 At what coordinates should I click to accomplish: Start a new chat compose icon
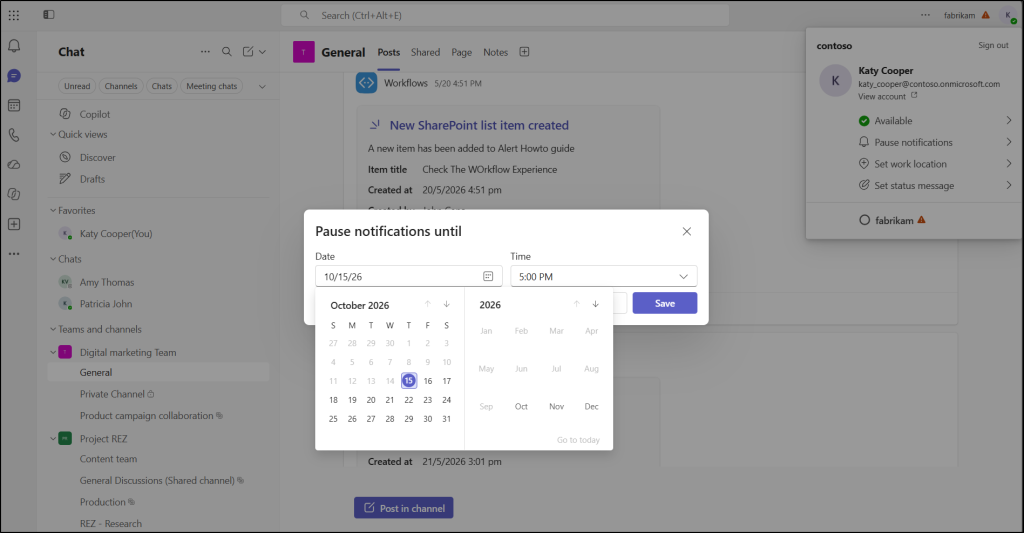248,52
